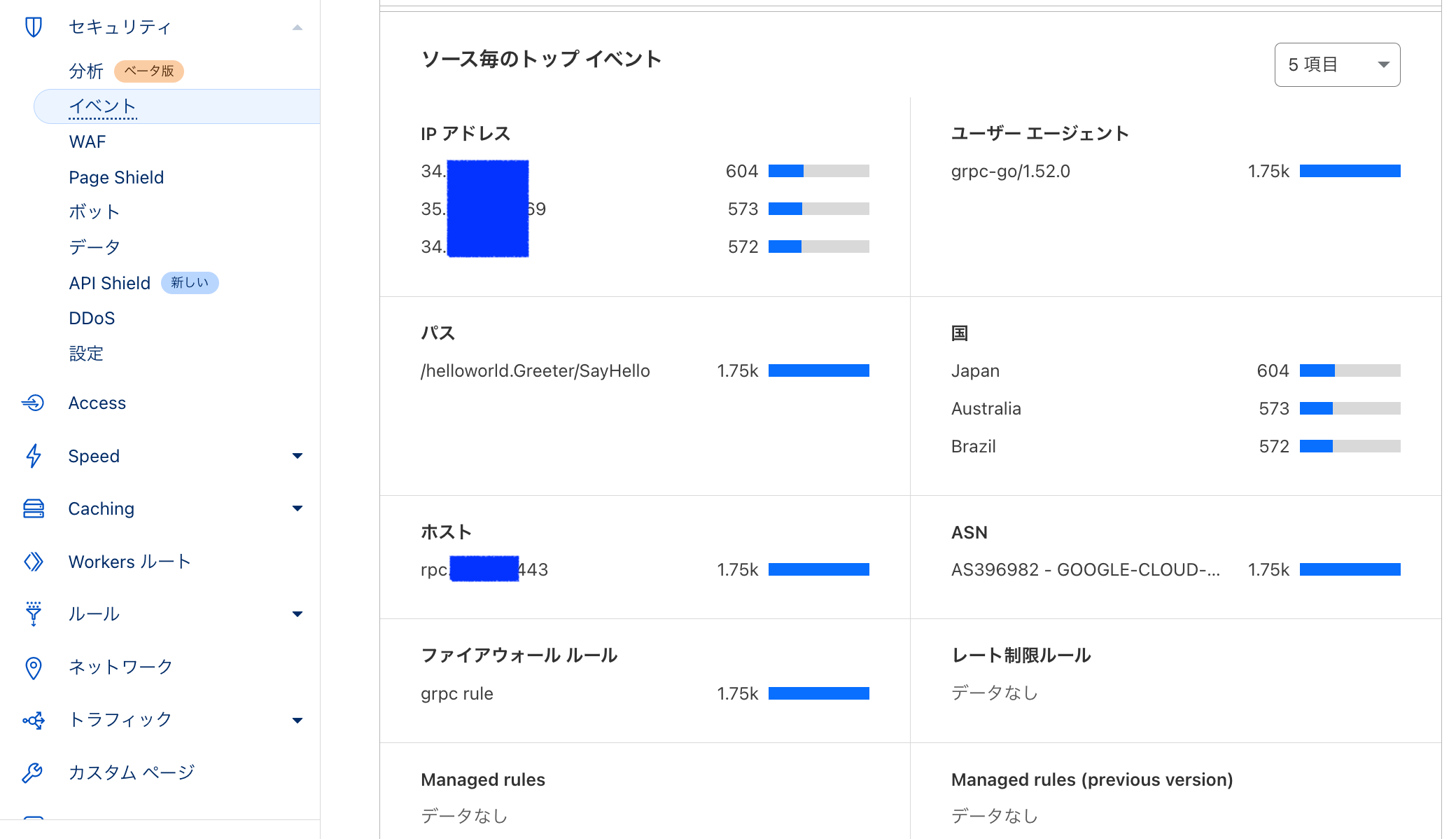Select the セキュリティ shield icon
The height and width of the screenshot is (839, 1456).
coord(33,27)
